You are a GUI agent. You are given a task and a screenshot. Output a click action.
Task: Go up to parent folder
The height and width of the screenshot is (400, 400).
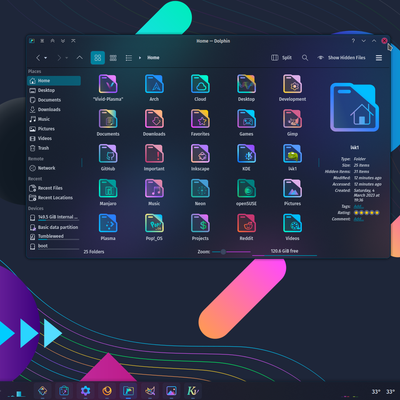79,58
